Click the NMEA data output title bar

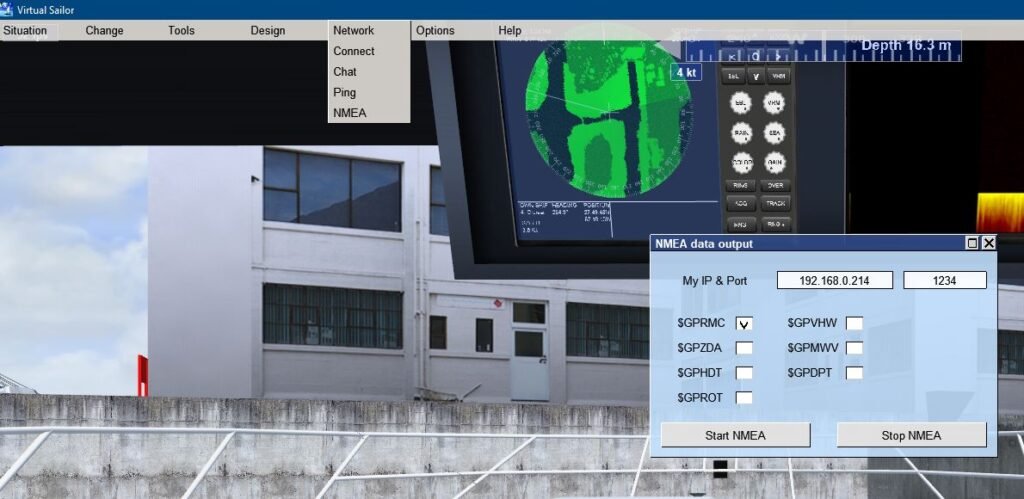coord(808,244)
